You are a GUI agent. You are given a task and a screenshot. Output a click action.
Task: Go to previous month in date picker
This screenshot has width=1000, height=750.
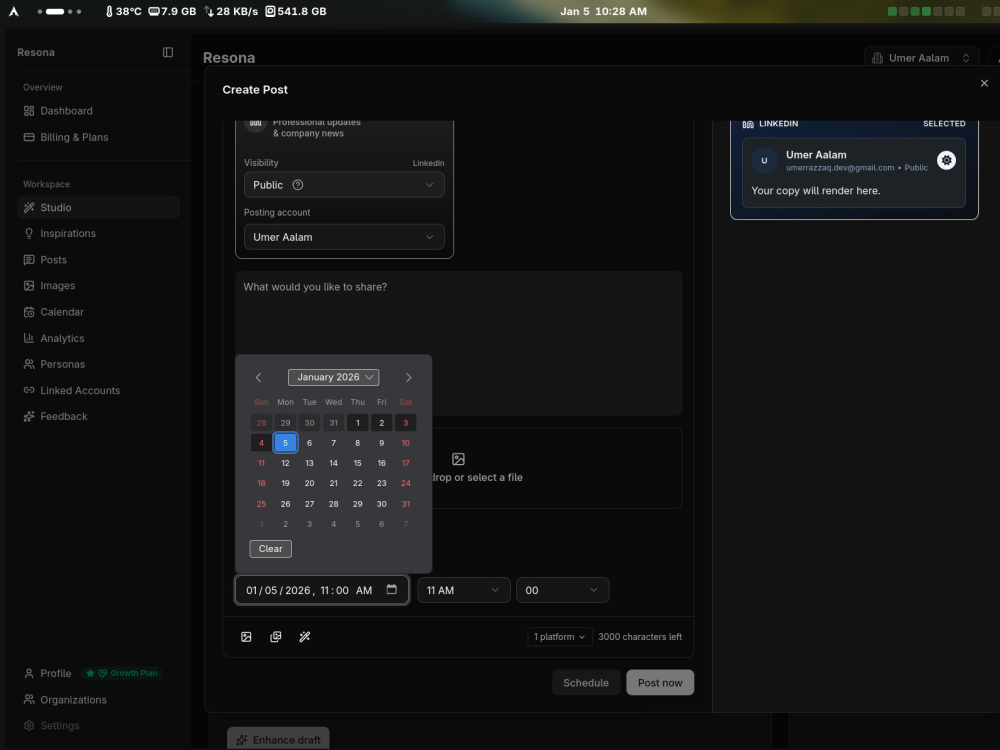258,378
